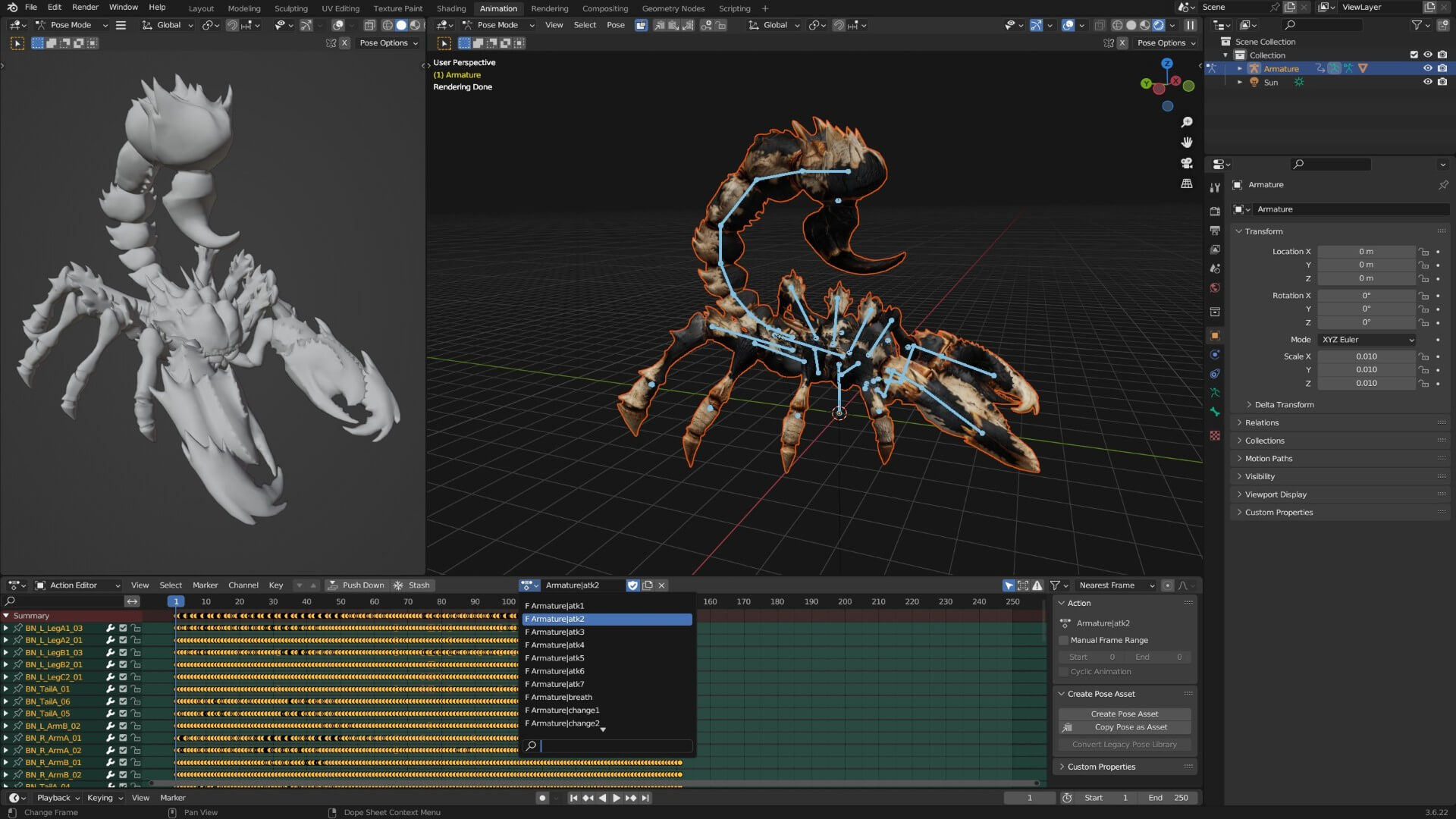Enable Manual Frame Range checkbox

(x=1063, y=641)
